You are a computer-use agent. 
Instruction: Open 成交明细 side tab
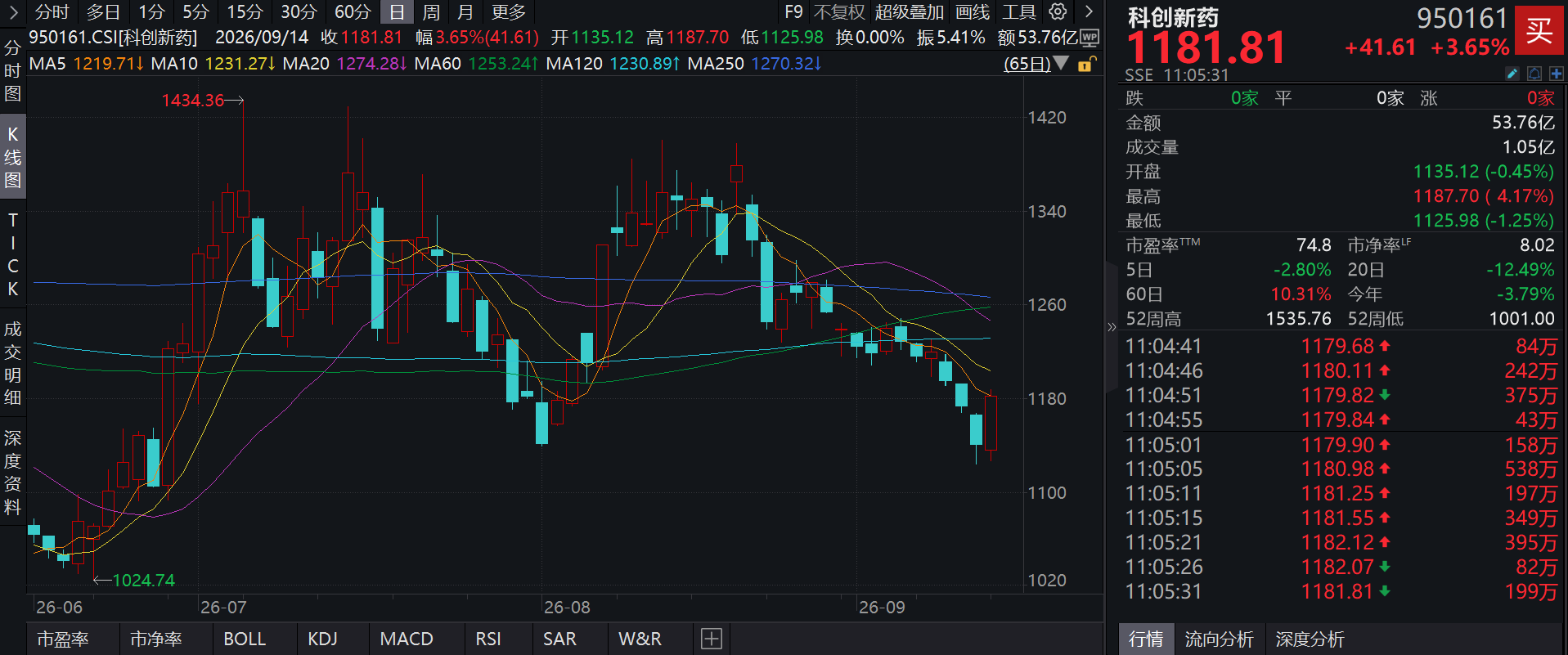tap(13, 363)
